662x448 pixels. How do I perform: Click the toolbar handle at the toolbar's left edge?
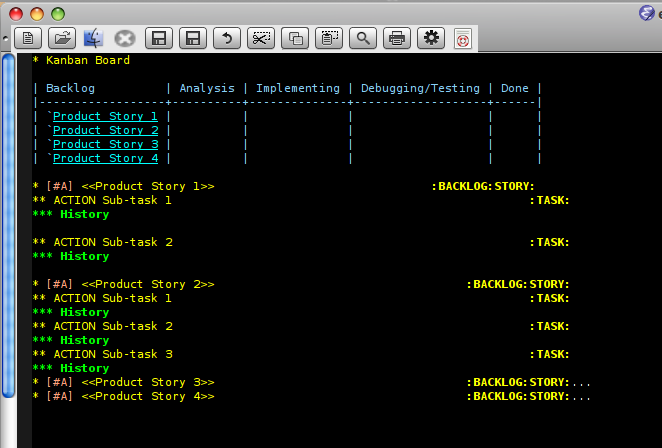[5, 38]
